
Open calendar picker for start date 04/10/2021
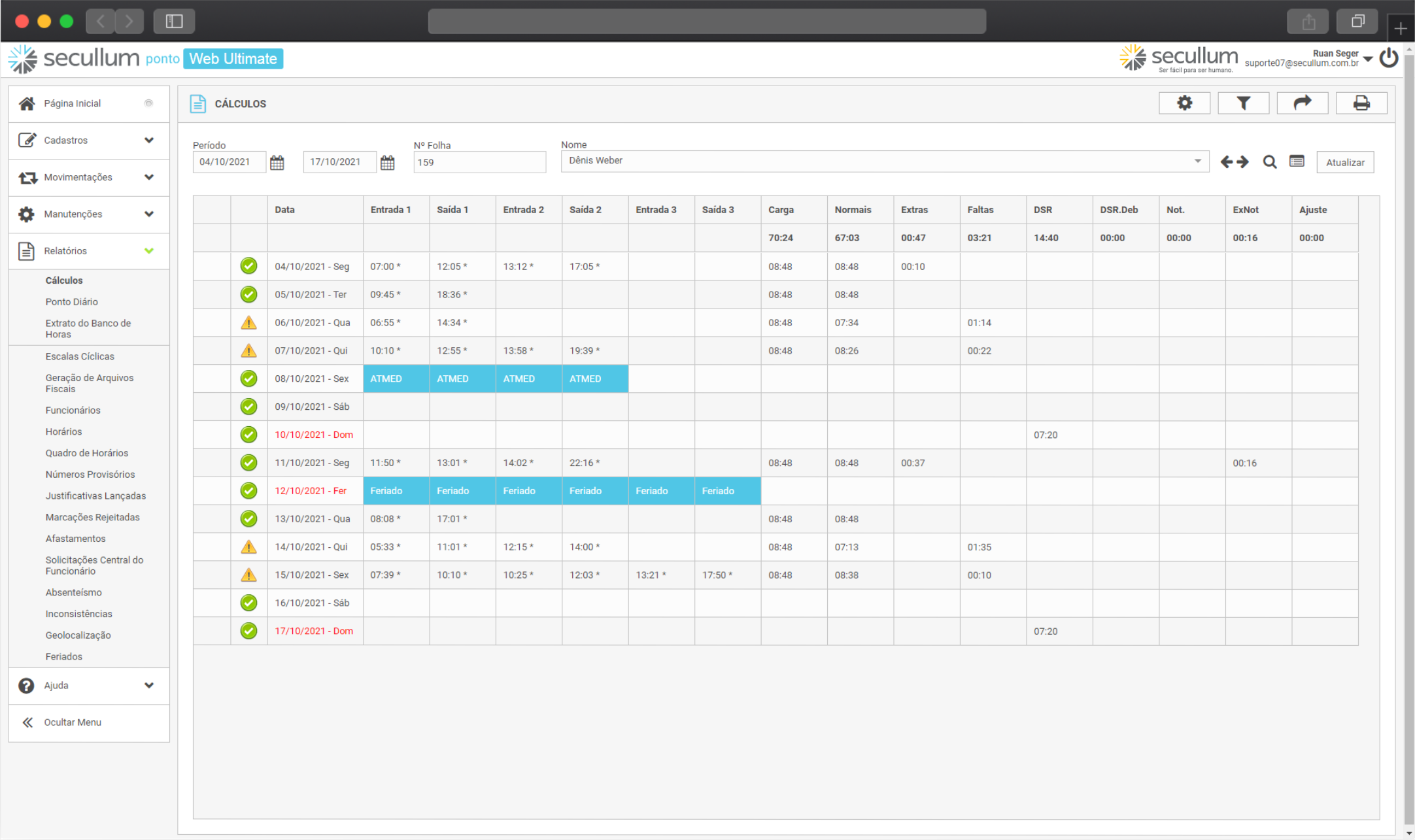(x=277, y=163)
